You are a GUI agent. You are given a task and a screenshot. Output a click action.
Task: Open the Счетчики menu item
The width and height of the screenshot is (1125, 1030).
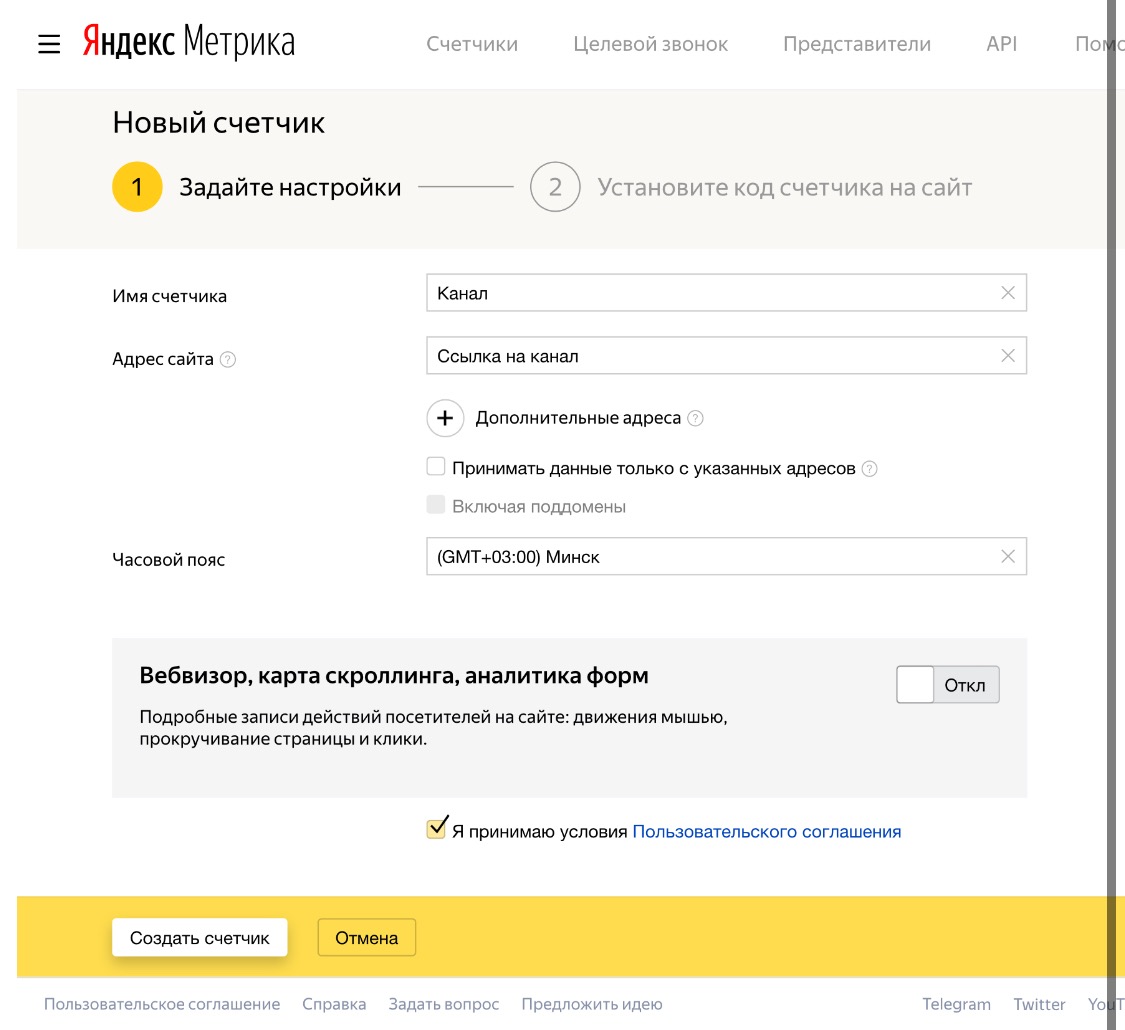click(x=472, y=44)
